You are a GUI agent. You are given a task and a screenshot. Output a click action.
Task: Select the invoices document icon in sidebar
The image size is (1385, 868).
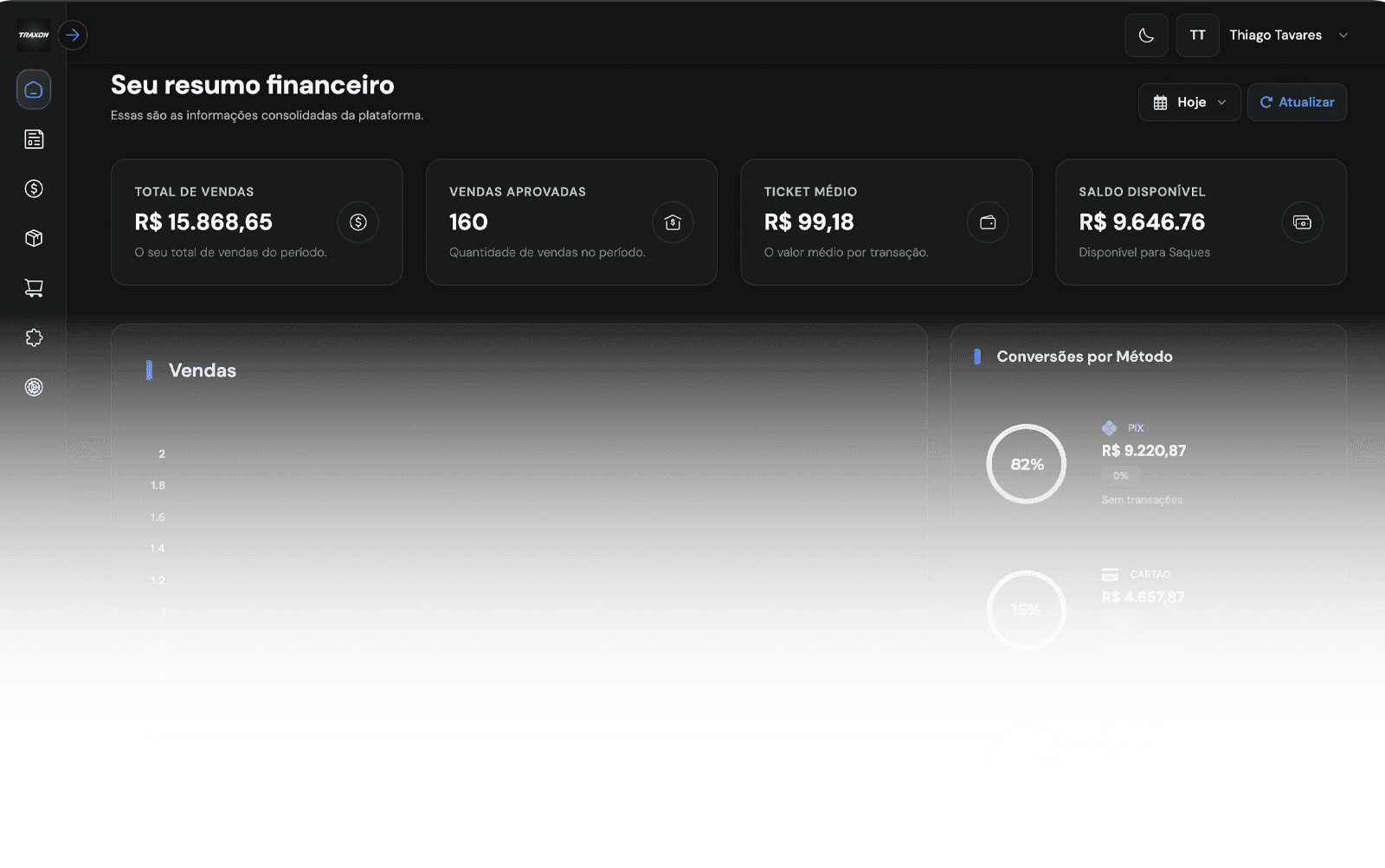pos(33,138)
